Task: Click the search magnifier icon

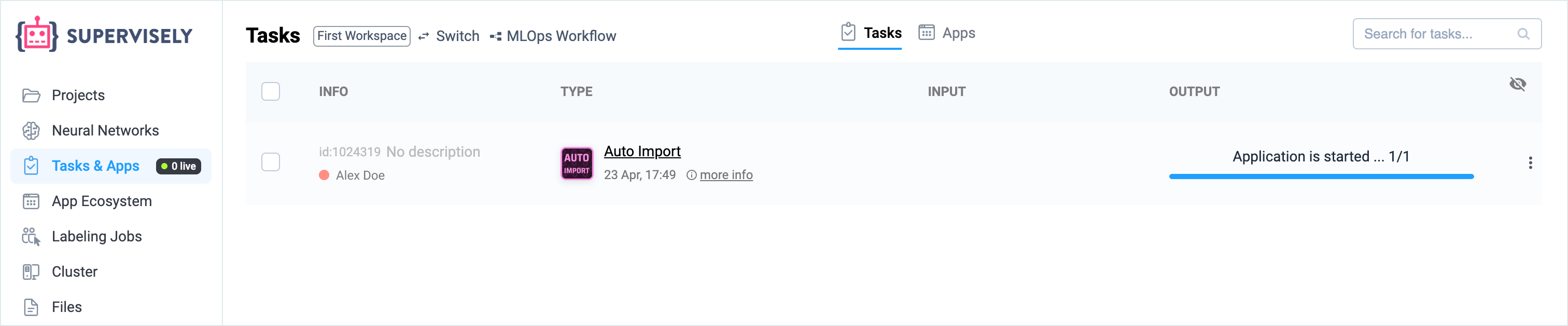Action: [x=1523, y=34]
